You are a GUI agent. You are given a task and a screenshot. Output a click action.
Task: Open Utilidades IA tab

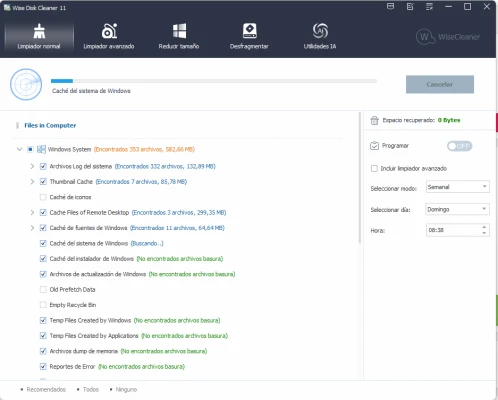[x=320, y=36]
